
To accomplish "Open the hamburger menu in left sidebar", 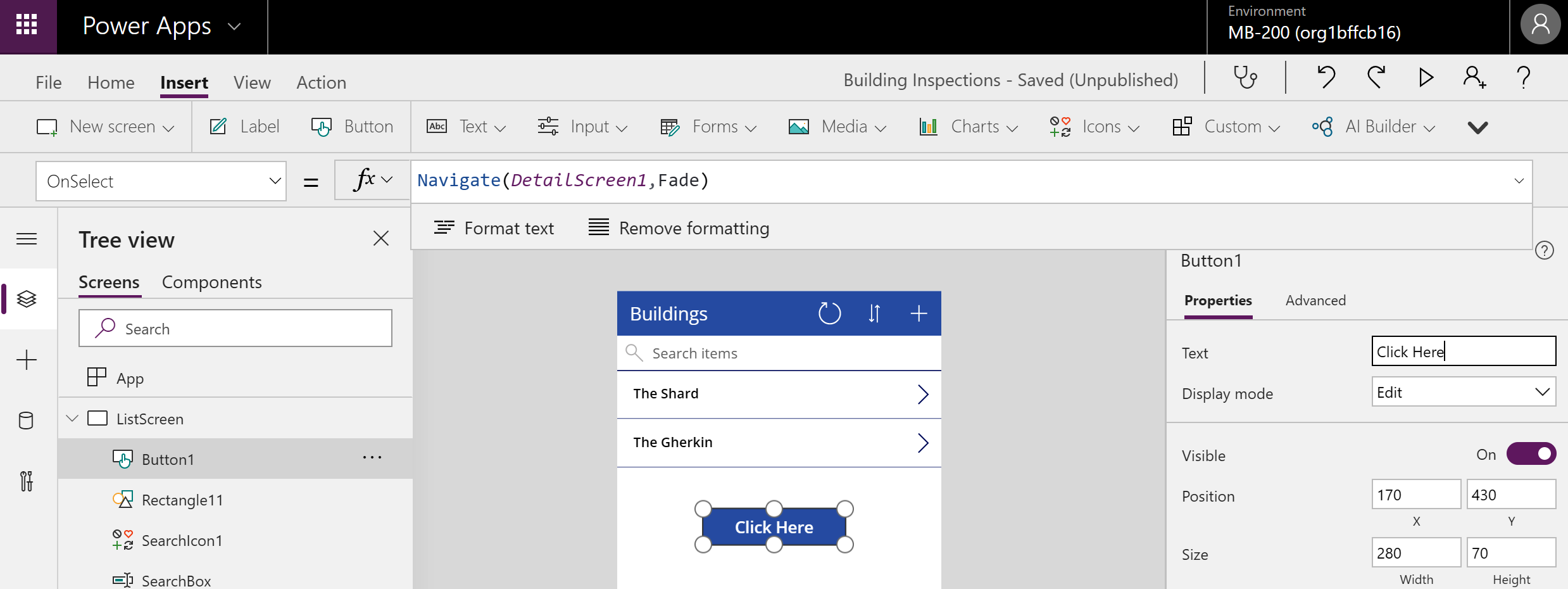I will (x=27, y=239).
